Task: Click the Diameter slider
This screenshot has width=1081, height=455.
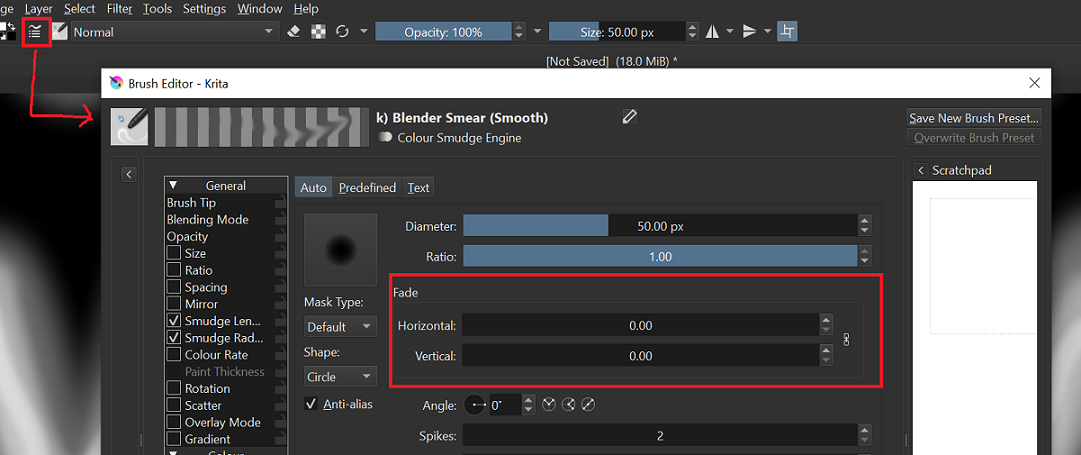Action: [x=660, y=226]
